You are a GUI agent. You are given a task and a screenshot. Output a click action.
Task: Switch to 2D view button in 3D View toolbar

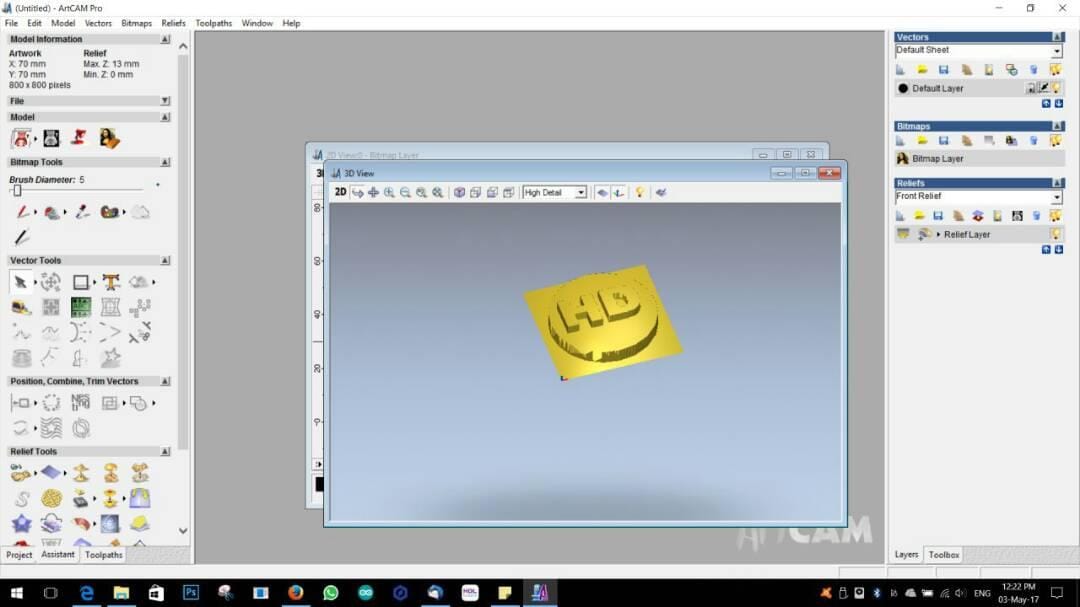(340, 192)
